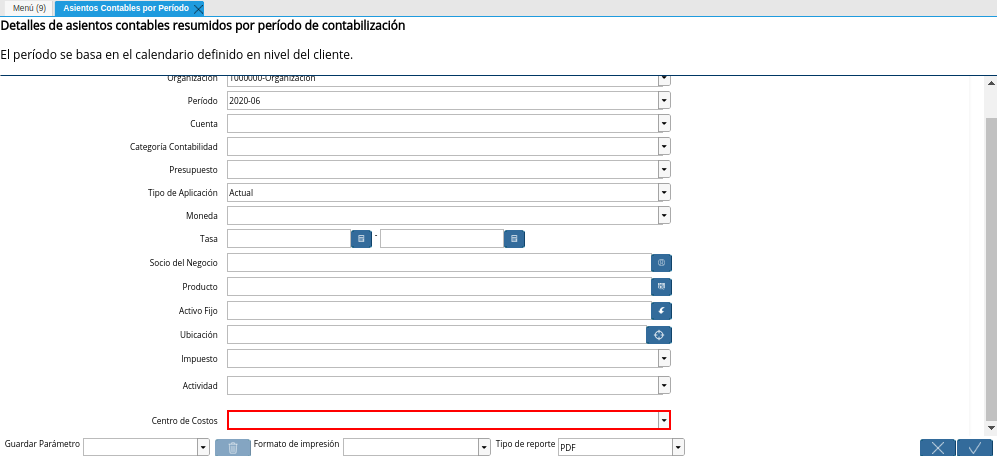Click the Activo Fijo text field
This screenshot has width=997, height=456.
(439, 311)
